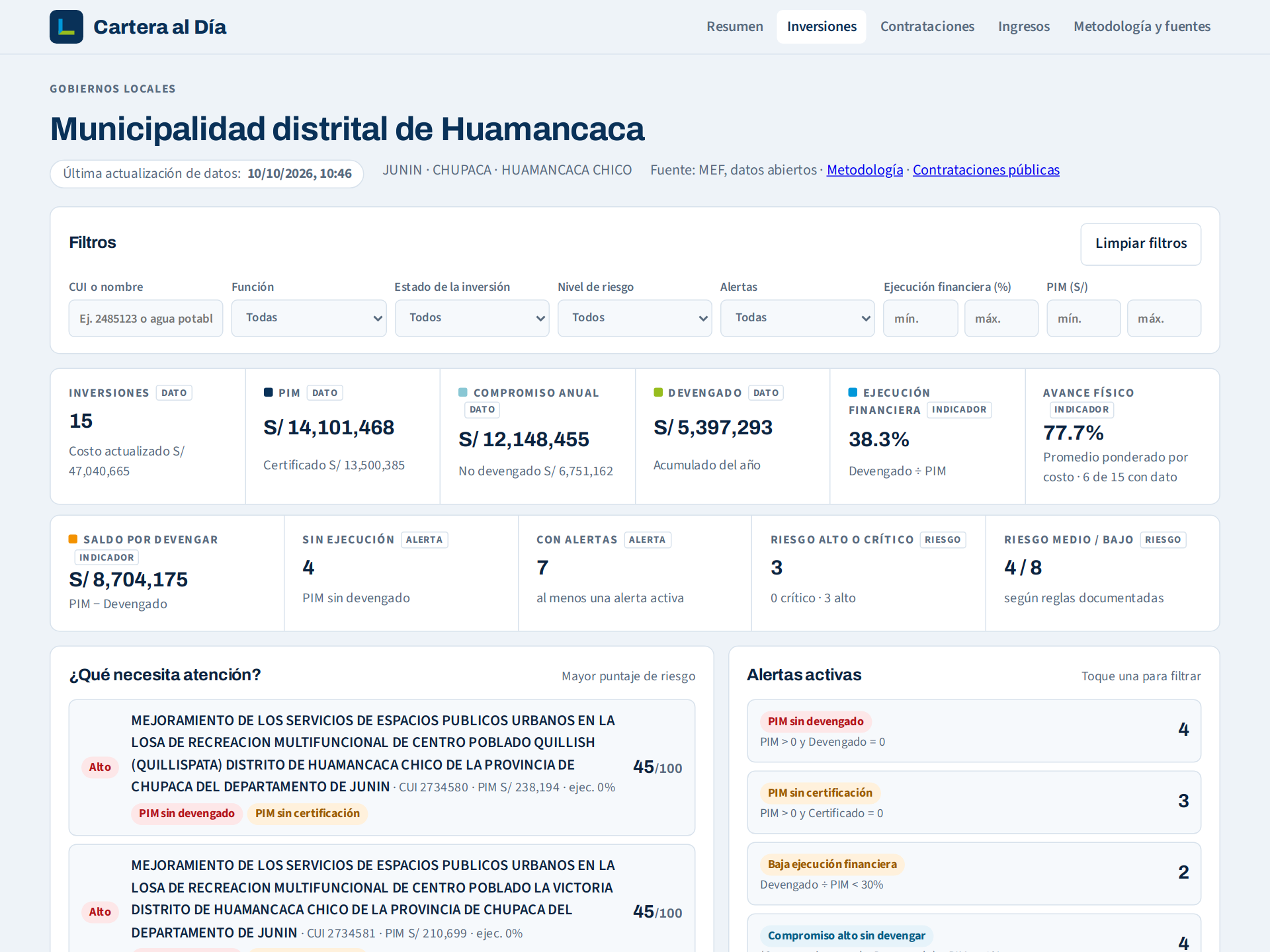Click the Alto risk badge on Quillish project
The height and width of the screenshot is (952, 1270).
tap(100, 767)
